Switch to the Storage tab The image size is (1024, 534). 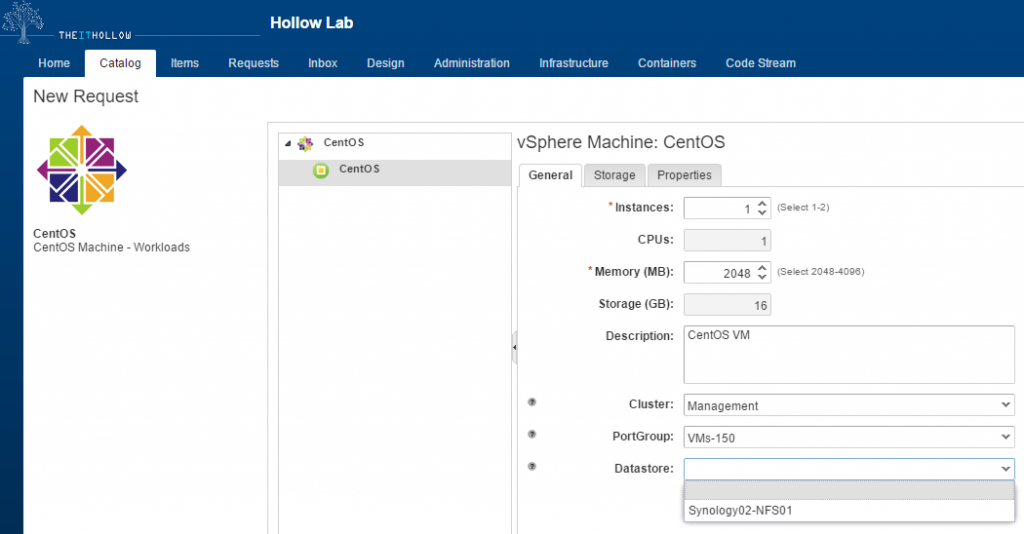(x=614, y=175)
